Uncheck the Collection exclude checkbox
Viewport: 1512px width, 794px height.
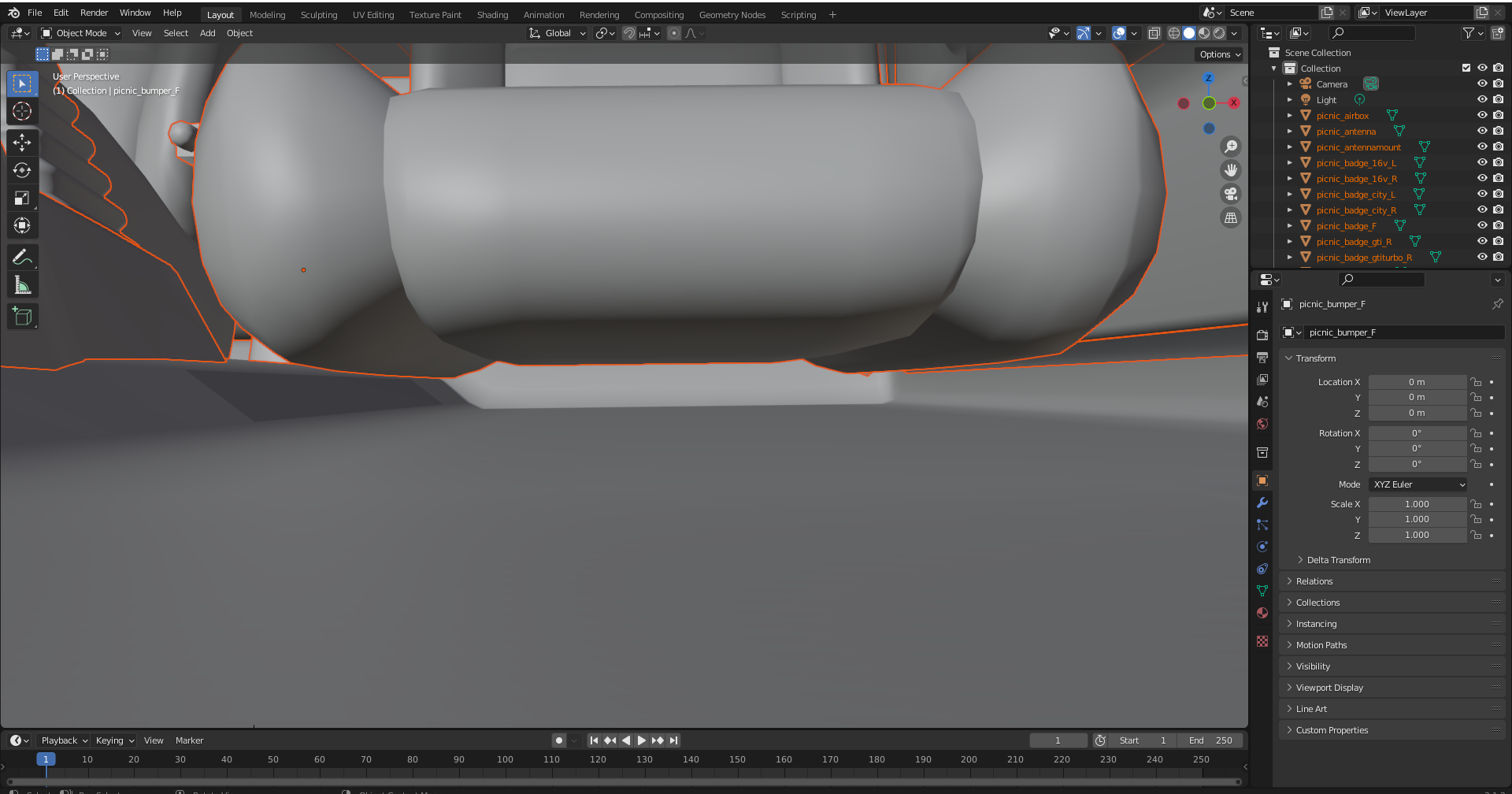click(1466, 69)
